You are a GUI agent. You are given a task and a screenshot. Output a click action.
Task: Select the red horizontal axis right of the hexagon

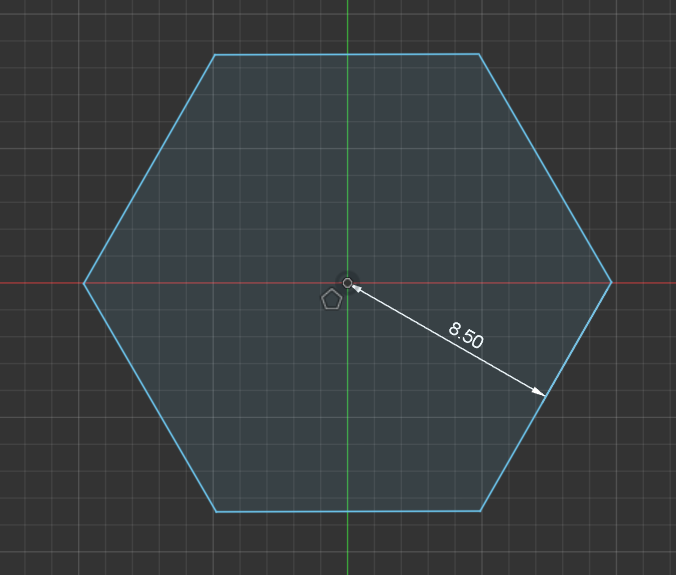click(x=645, y=282)
